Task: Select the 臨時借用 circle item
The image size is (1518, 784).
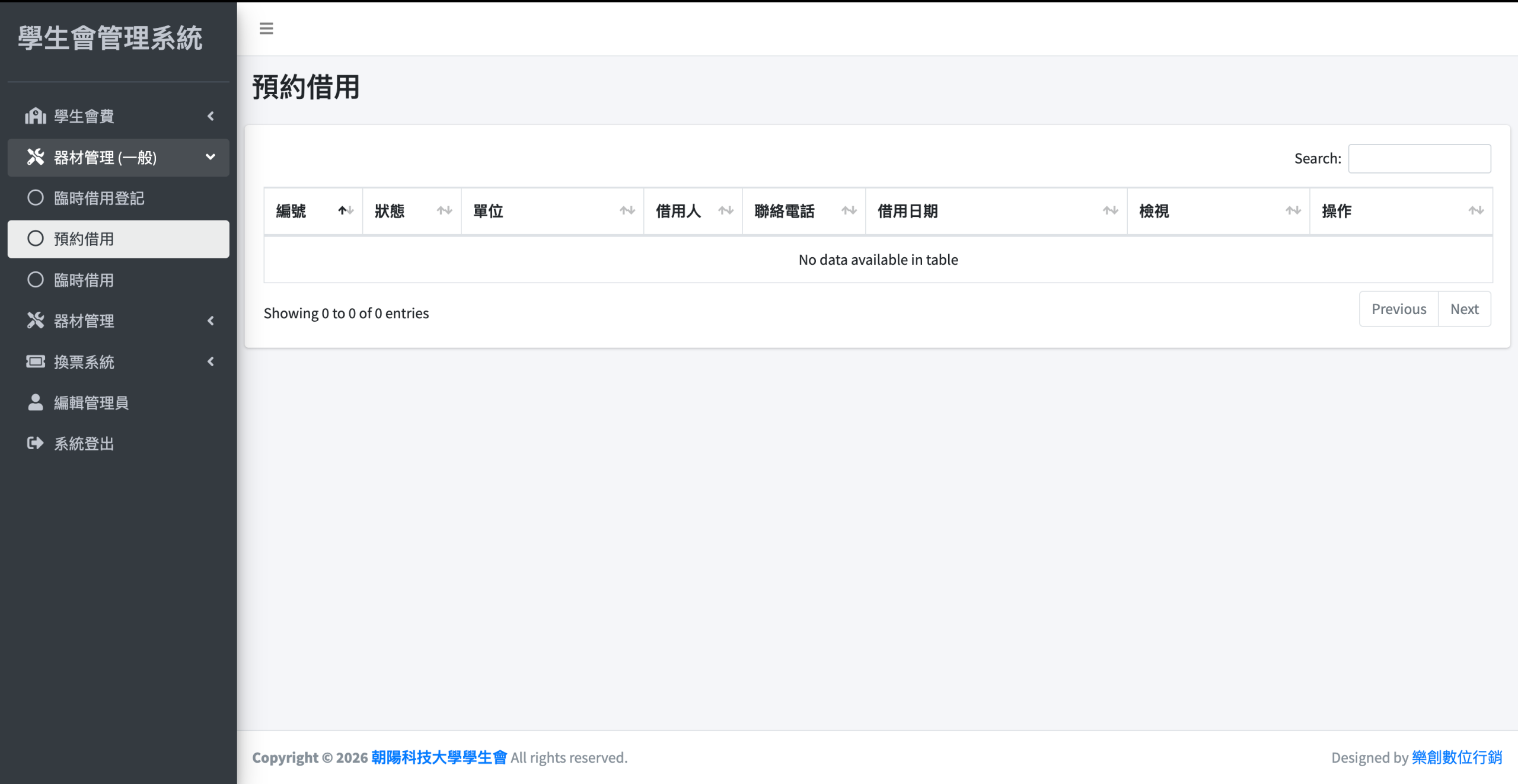Action: click(x=36, y=280)
